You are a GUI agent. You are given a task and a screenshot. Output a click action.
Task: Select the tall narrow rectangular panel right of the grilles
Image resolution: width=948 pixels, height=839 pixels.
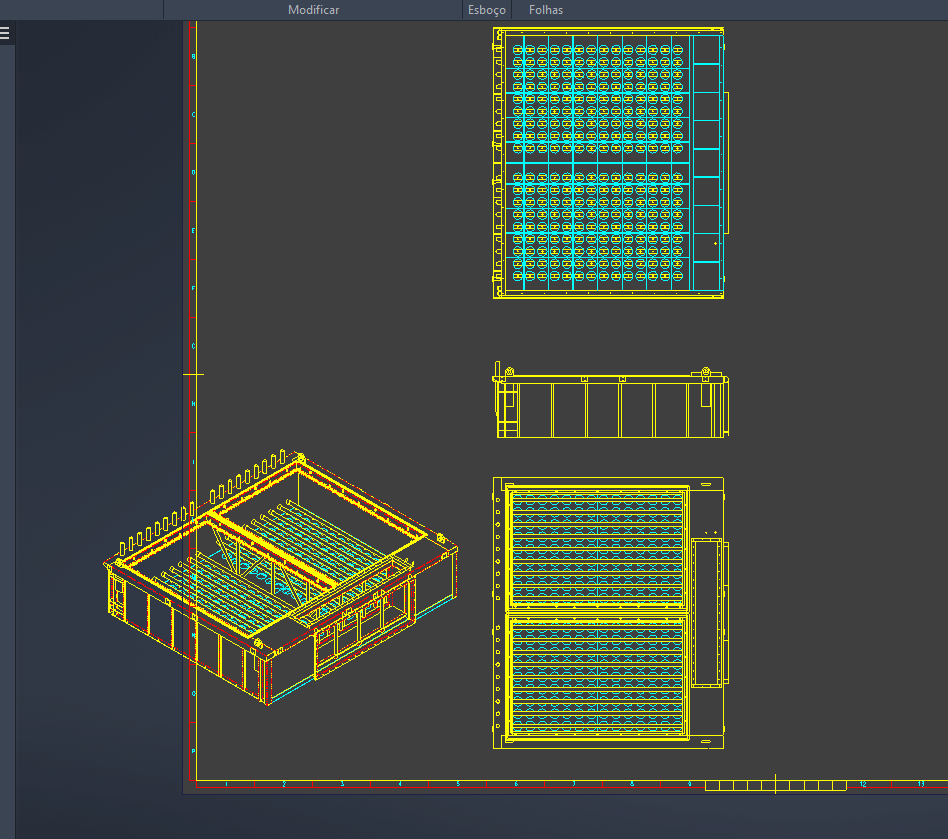[706, 612]
